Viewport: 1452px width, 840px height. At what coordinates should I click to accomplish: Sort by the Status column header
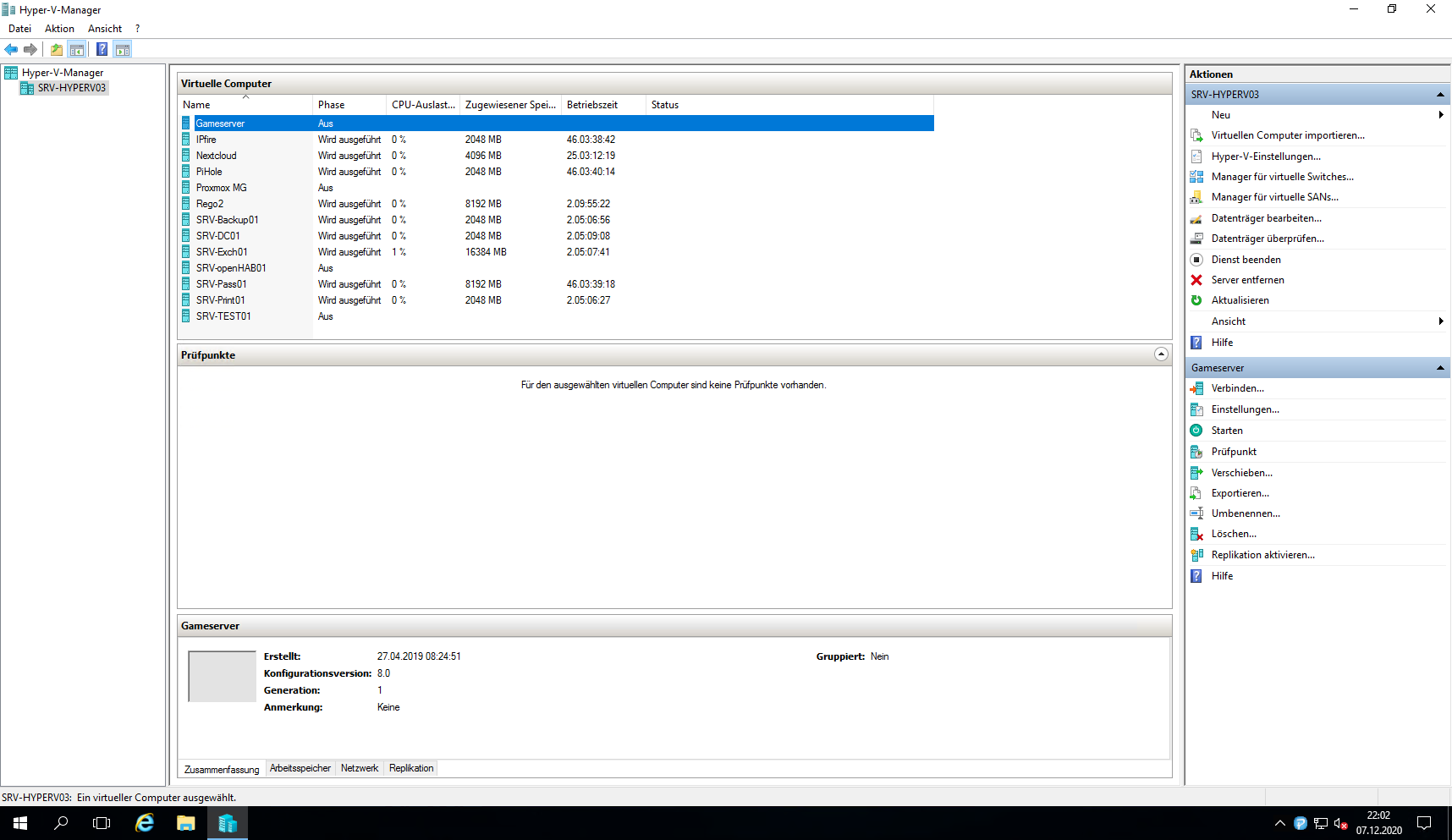[x=789, y=105]
